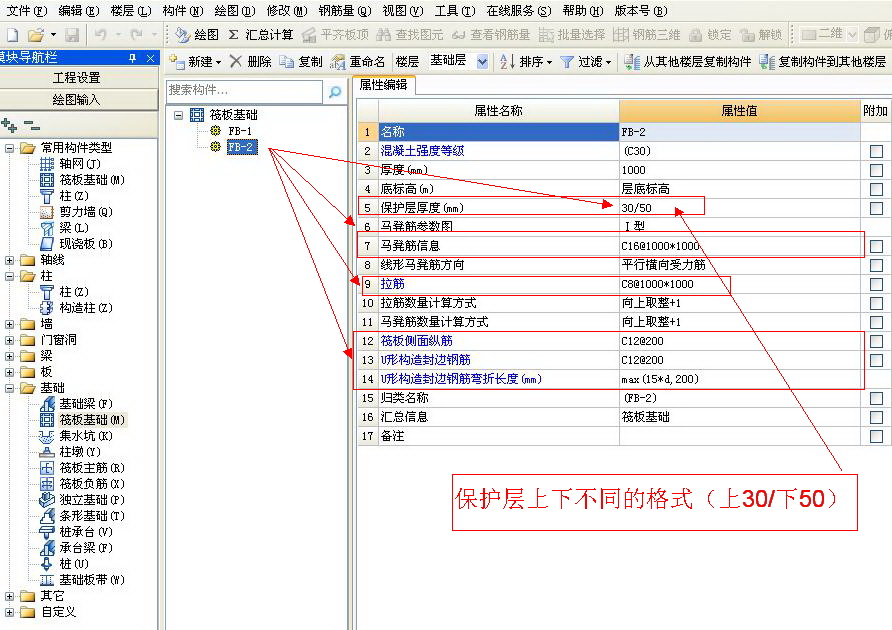This screenshot has width=892, height=630.
Task: Pin the module navigation panel
Action: click(x=133, y=58)
